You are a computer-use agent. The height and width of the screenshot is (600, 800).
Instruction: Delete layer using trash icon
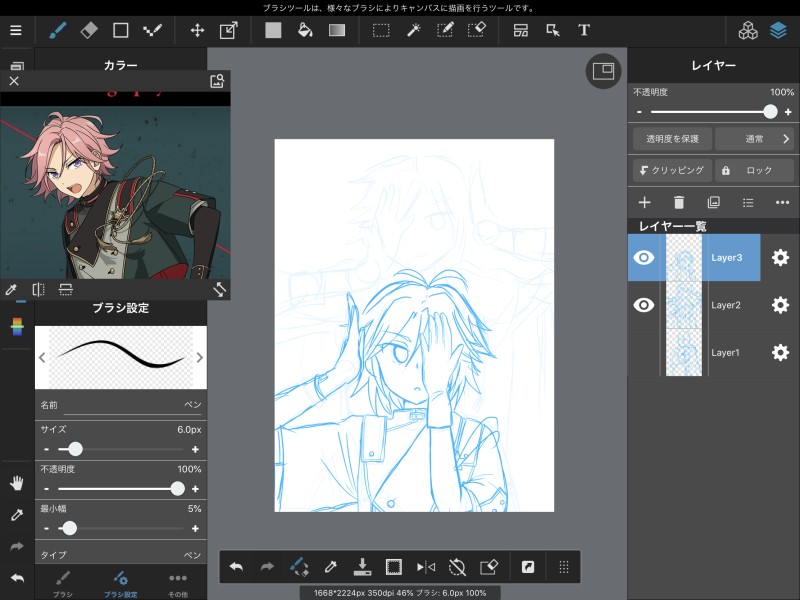679,202
